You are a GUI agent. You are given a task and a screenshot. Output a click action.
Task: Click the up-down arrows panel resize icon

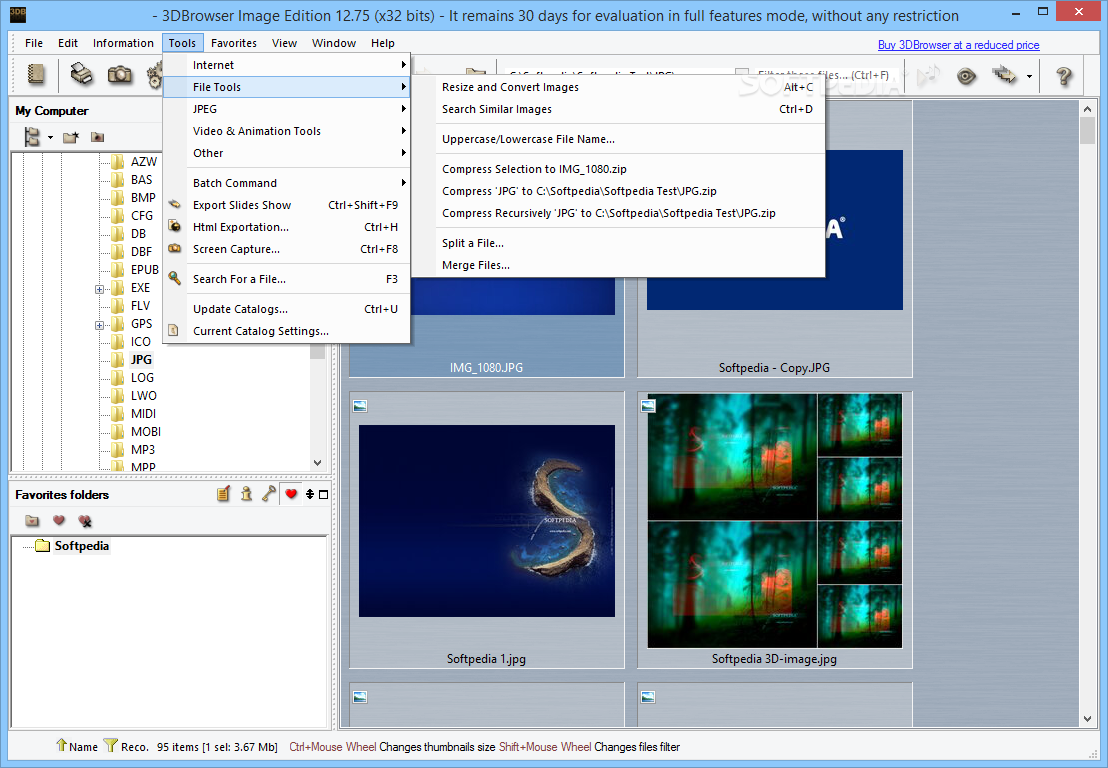(310, 494)
